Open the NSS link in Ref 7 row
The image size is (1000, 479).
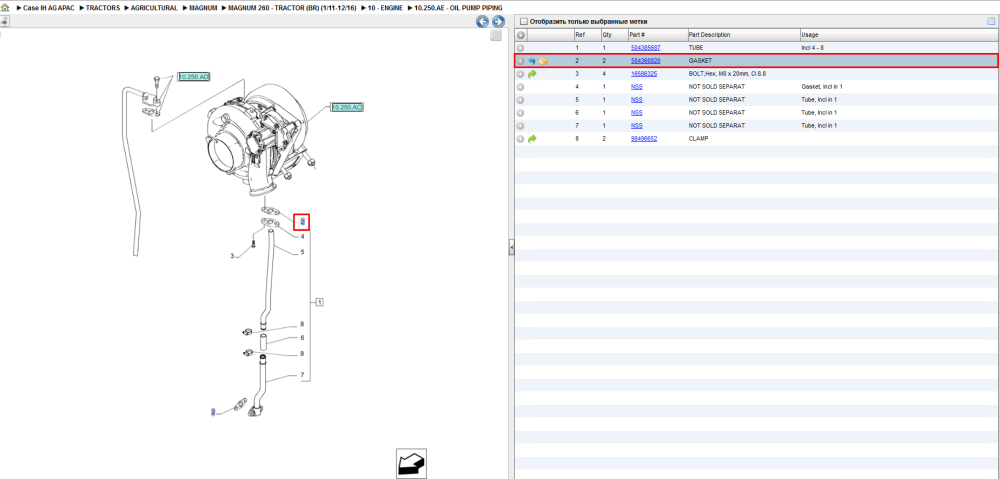pos(636,126)
